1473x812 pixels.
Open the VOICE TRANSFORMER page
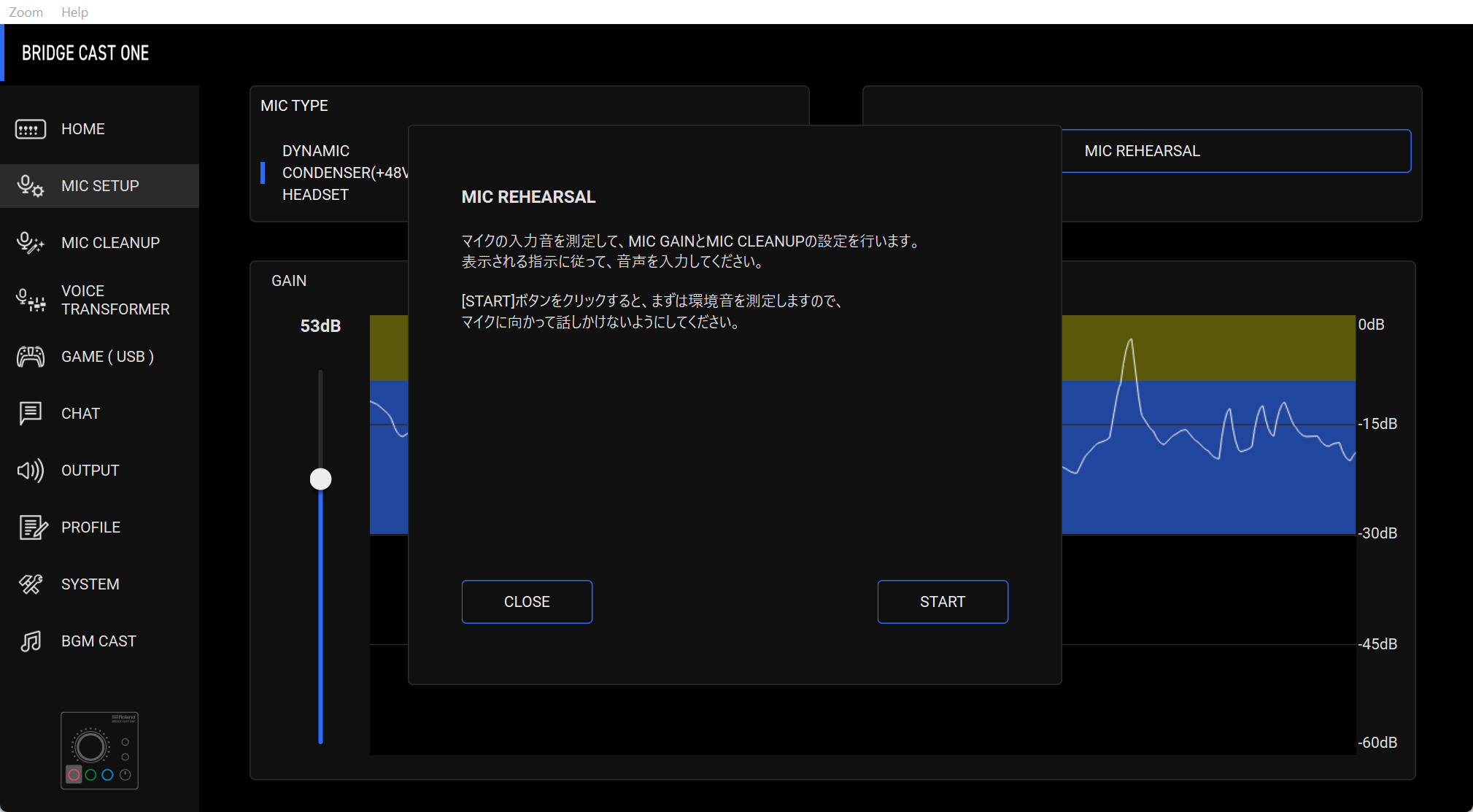click(99, 300)
